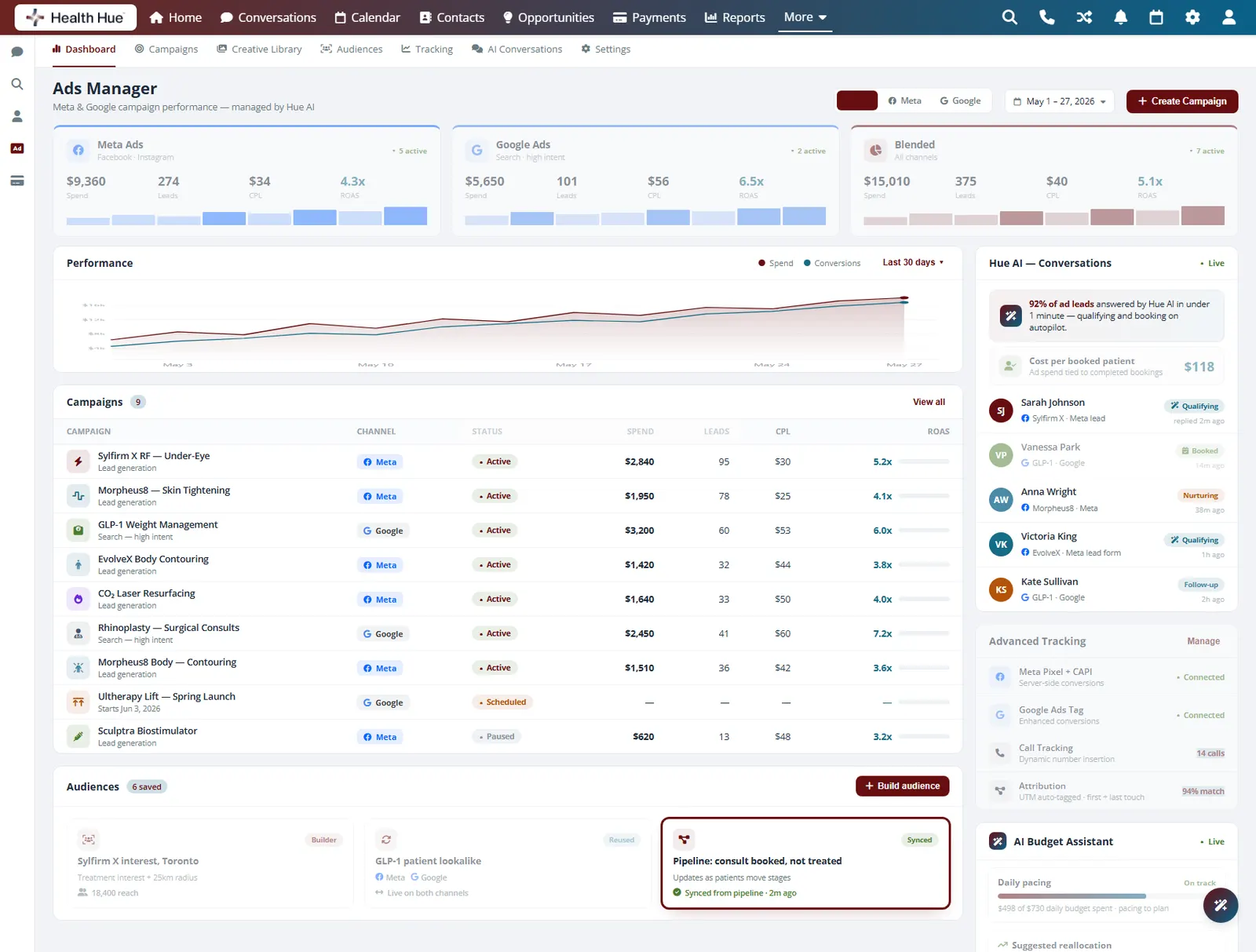
Task: Click ROAS bar for Rhinoplasty Surgical Consults row
Action: [924, 633]
